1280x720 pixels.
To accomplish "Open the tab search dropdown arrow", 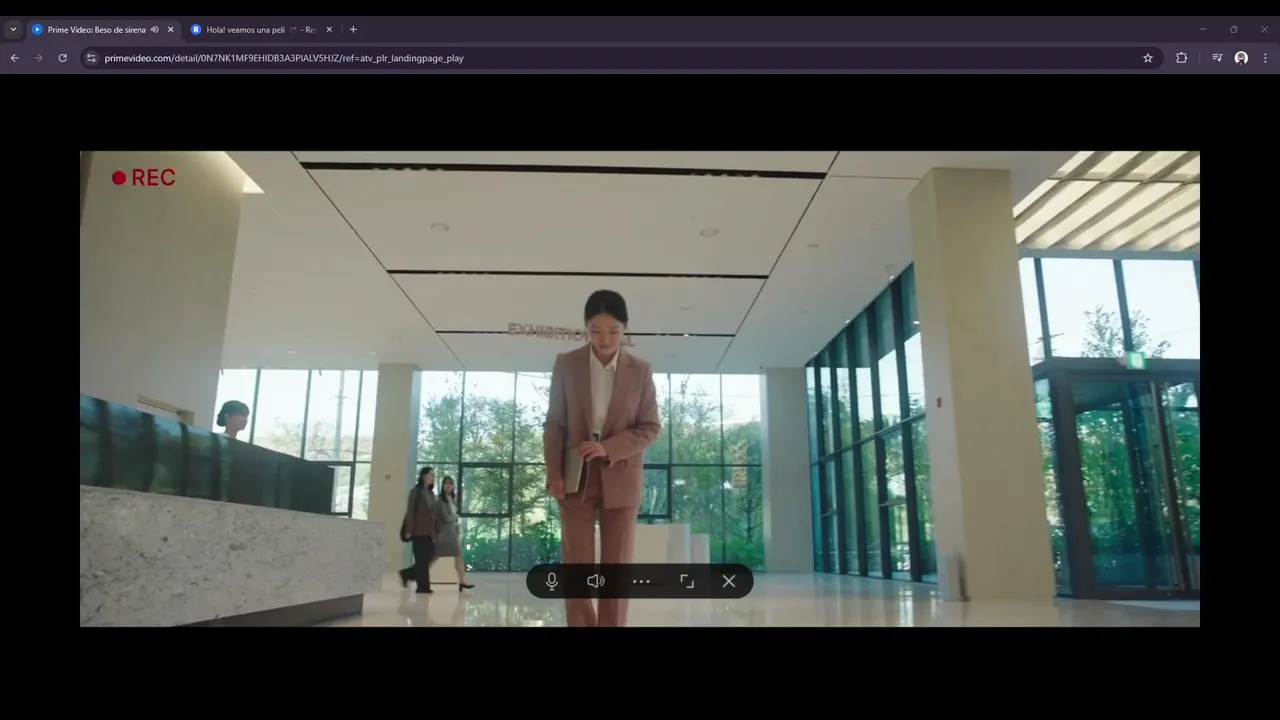I will (x=13, y=30).
